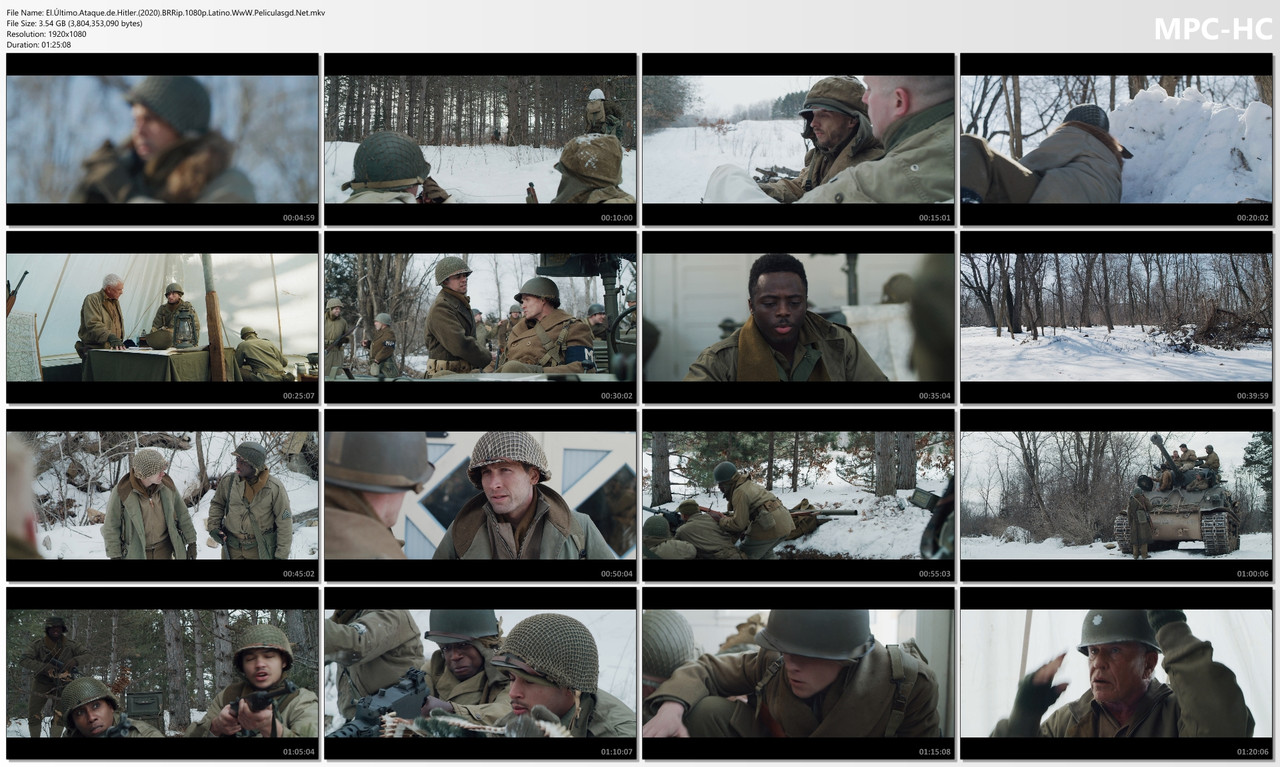Screen dimensions: 1280x767
Task: Click the Resolution 1920x1080 text
Action: click(46, 34)
